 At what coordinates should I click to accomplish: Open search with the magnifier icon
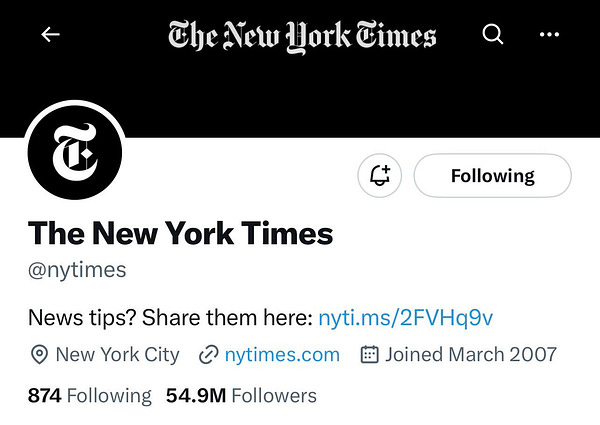coord(492,35)
